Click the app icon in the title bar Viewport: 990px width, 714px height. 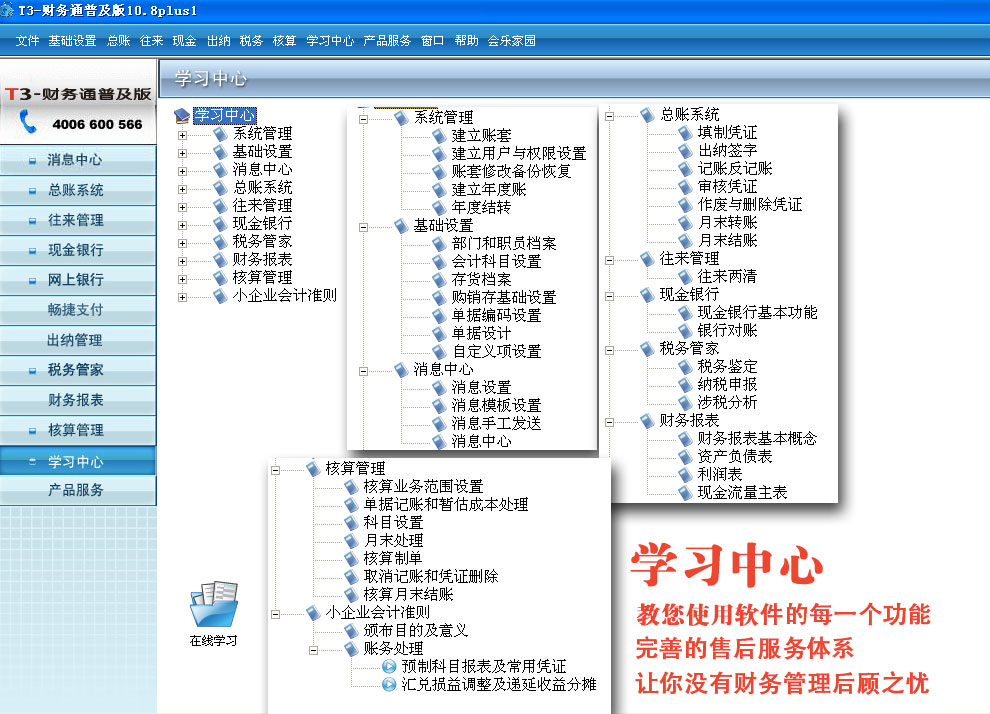point(7,9)
